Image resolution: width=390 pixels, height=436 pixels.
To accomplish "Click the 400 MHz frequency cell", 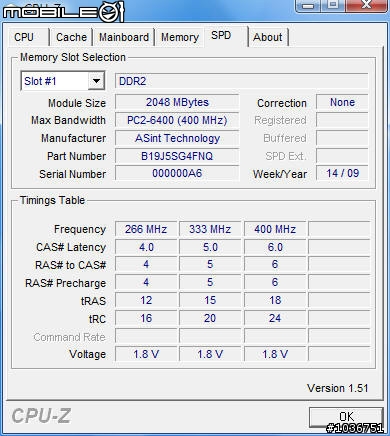I will pyautogui.click(x=275, y=229).
